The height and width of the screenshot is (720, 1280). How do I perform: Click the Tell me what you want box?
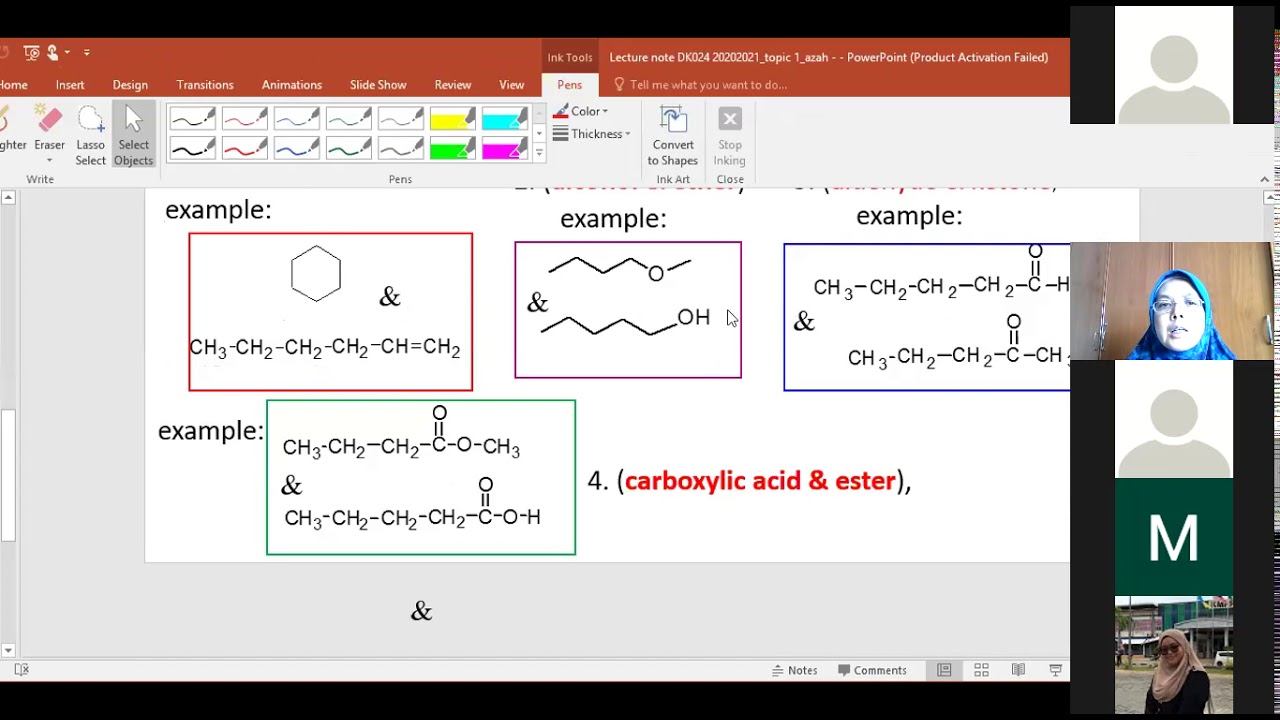[x=700, y=85]
